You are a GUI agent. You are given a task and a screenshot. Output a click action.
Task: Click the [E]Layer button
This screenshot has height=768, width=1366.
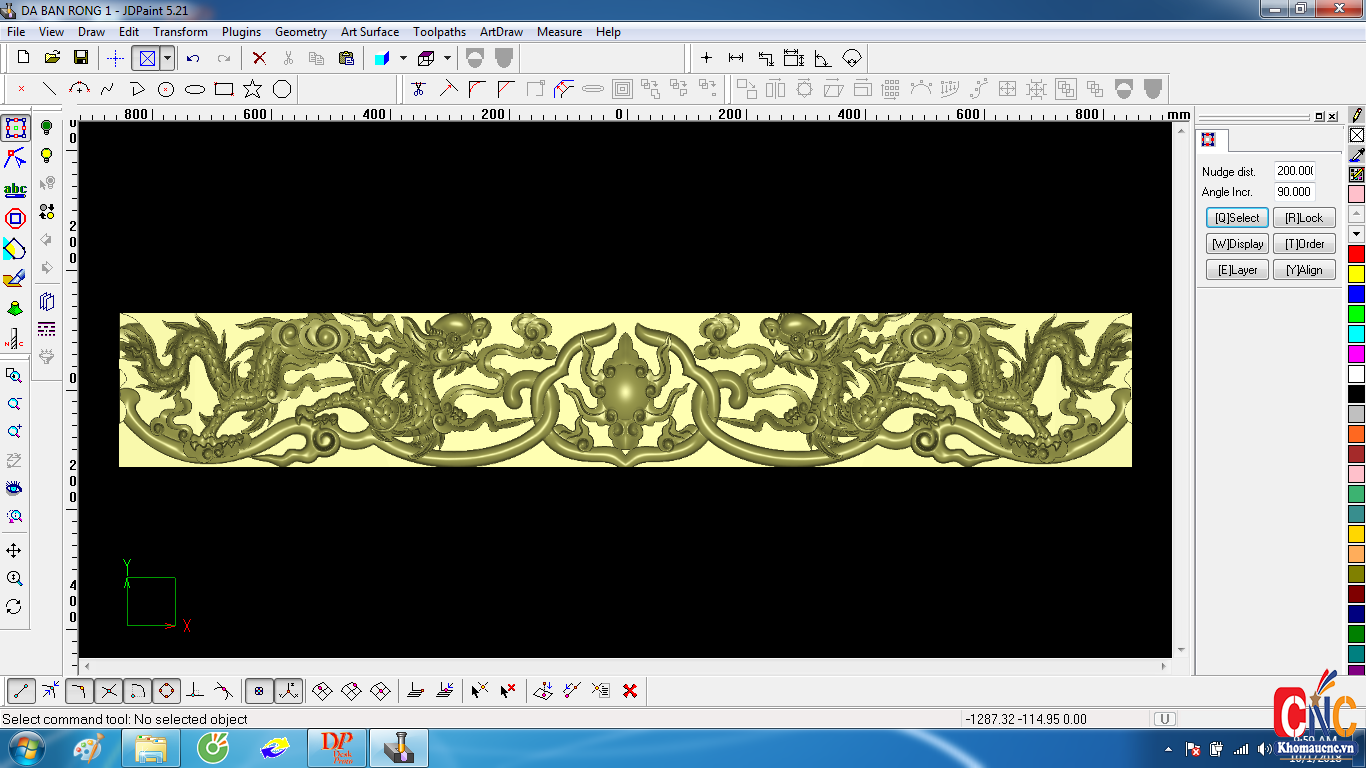pyautogui.click(x=1237, y=270)
